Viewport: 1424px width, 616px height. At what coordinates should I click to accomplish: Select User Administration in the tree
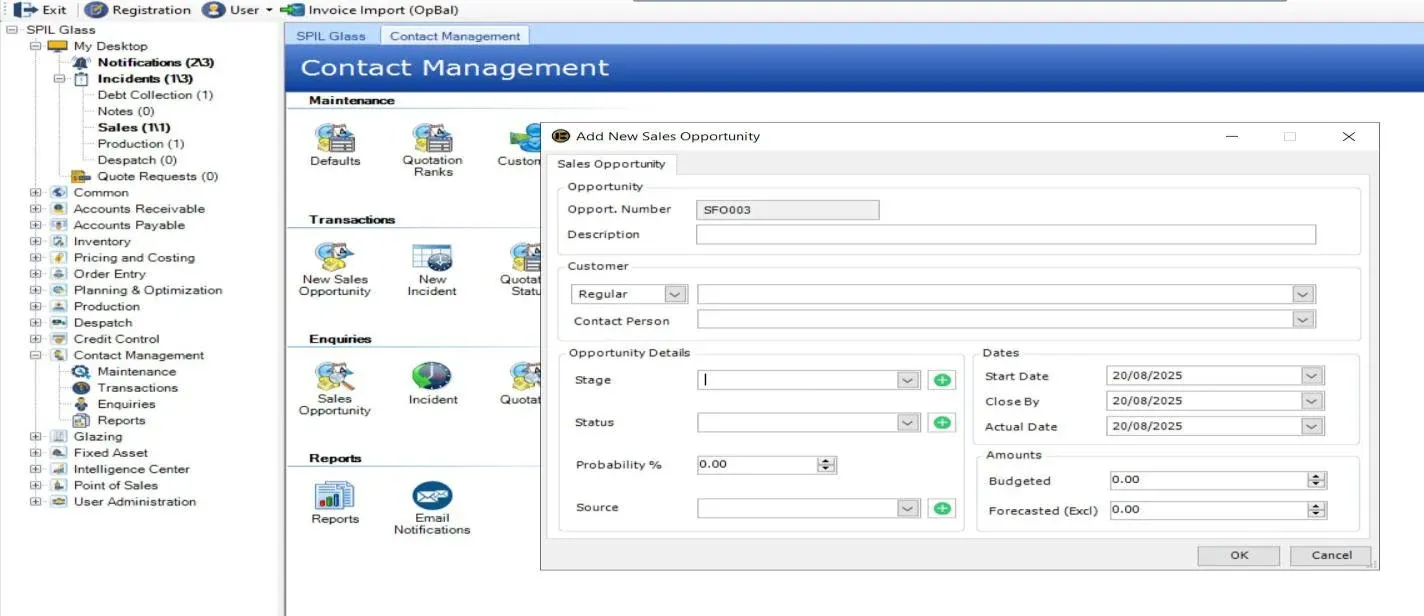coord(135,502)
